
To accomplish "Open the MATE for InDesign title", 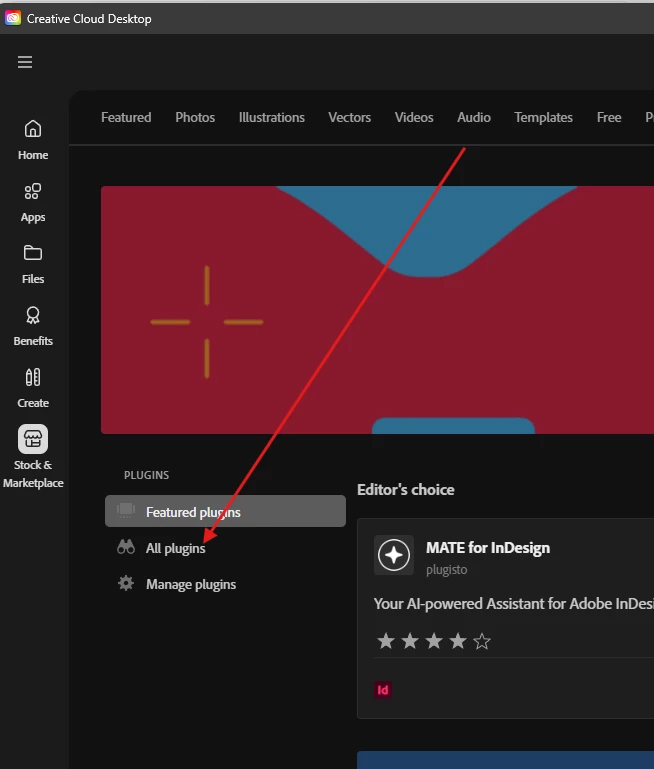I will [488, 547].
